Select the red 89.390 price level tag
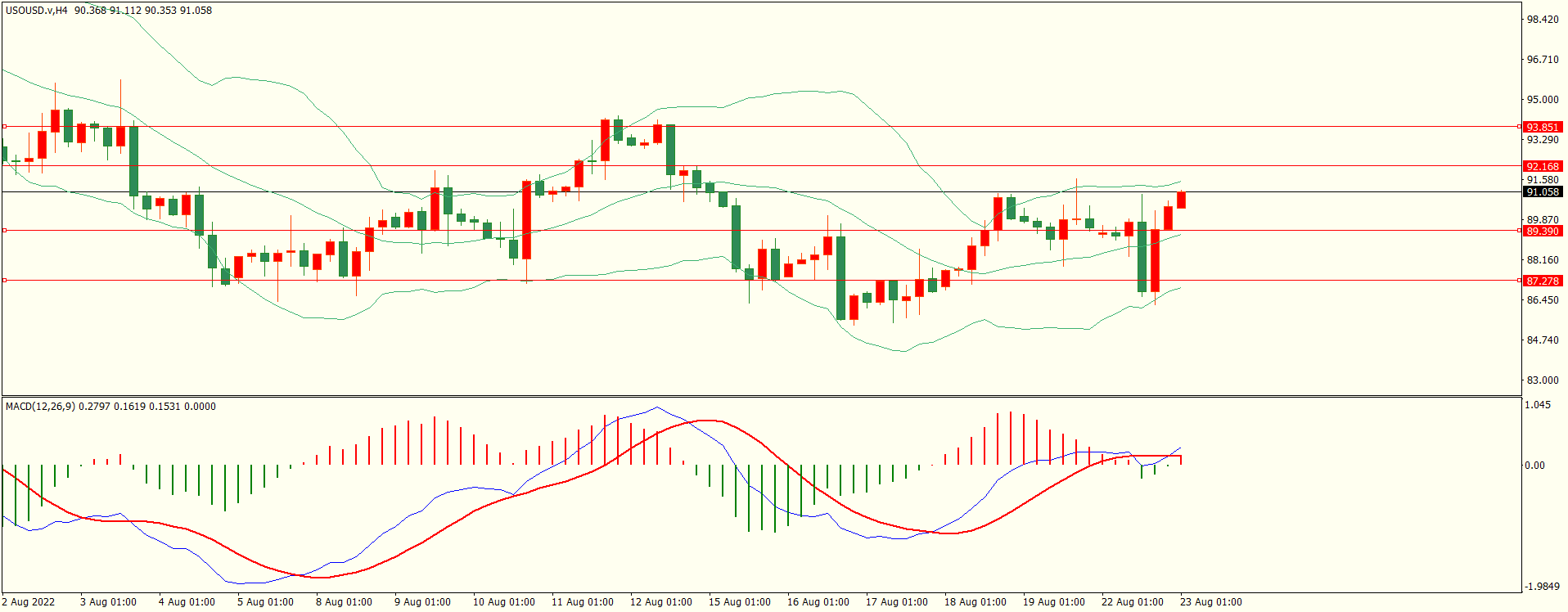 [1543, 231]
